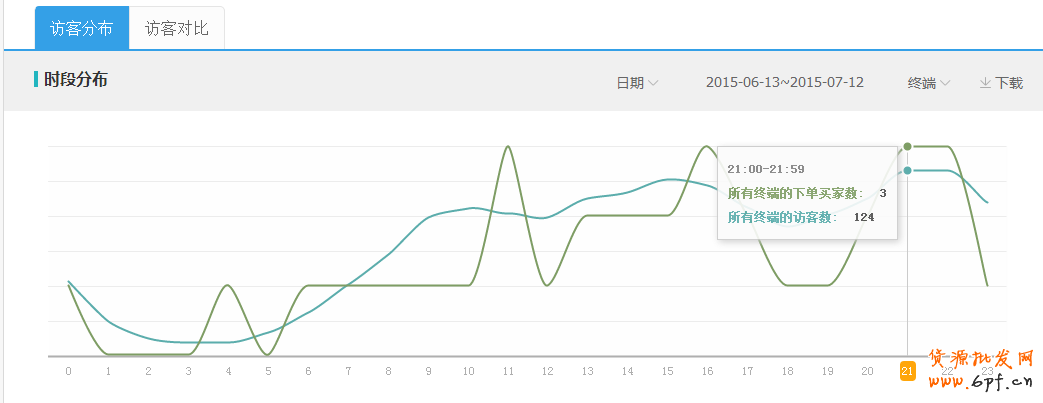This screenshot has height=403, width=1043.
Task: Click the highlighted orange hour 21 marker
Action: [908, 371]
